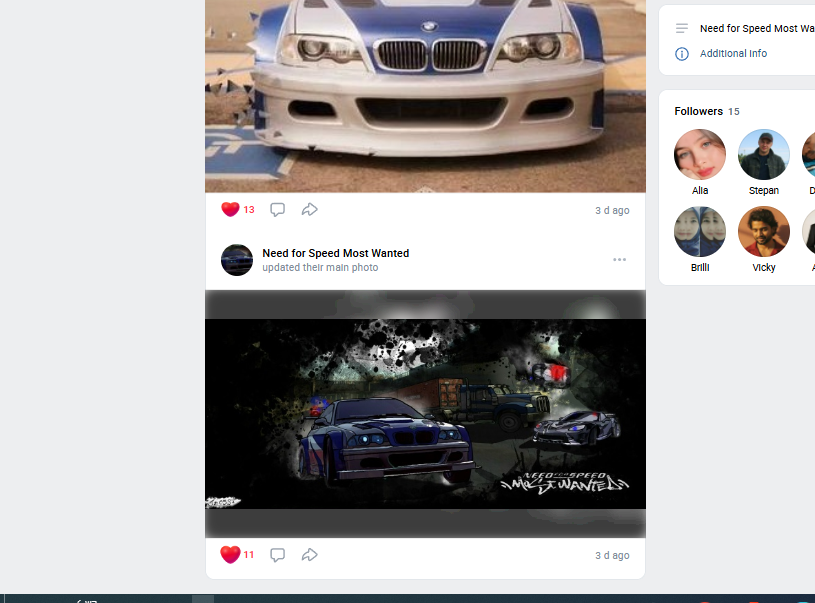
Task: Open the silver BMW front photo
Action: click(x=425, y=96)
